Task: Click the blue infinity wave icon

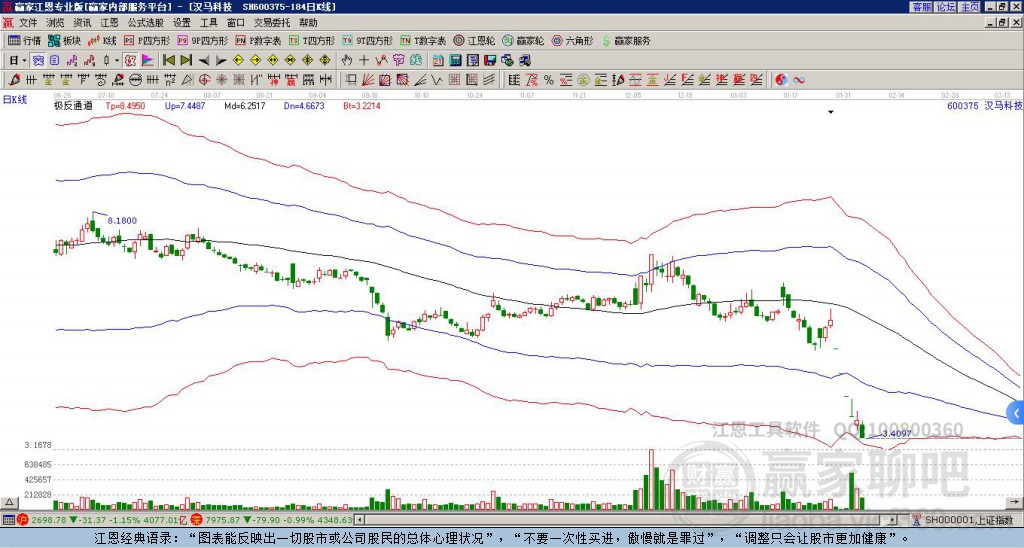Action: click(x=799, y=80)
